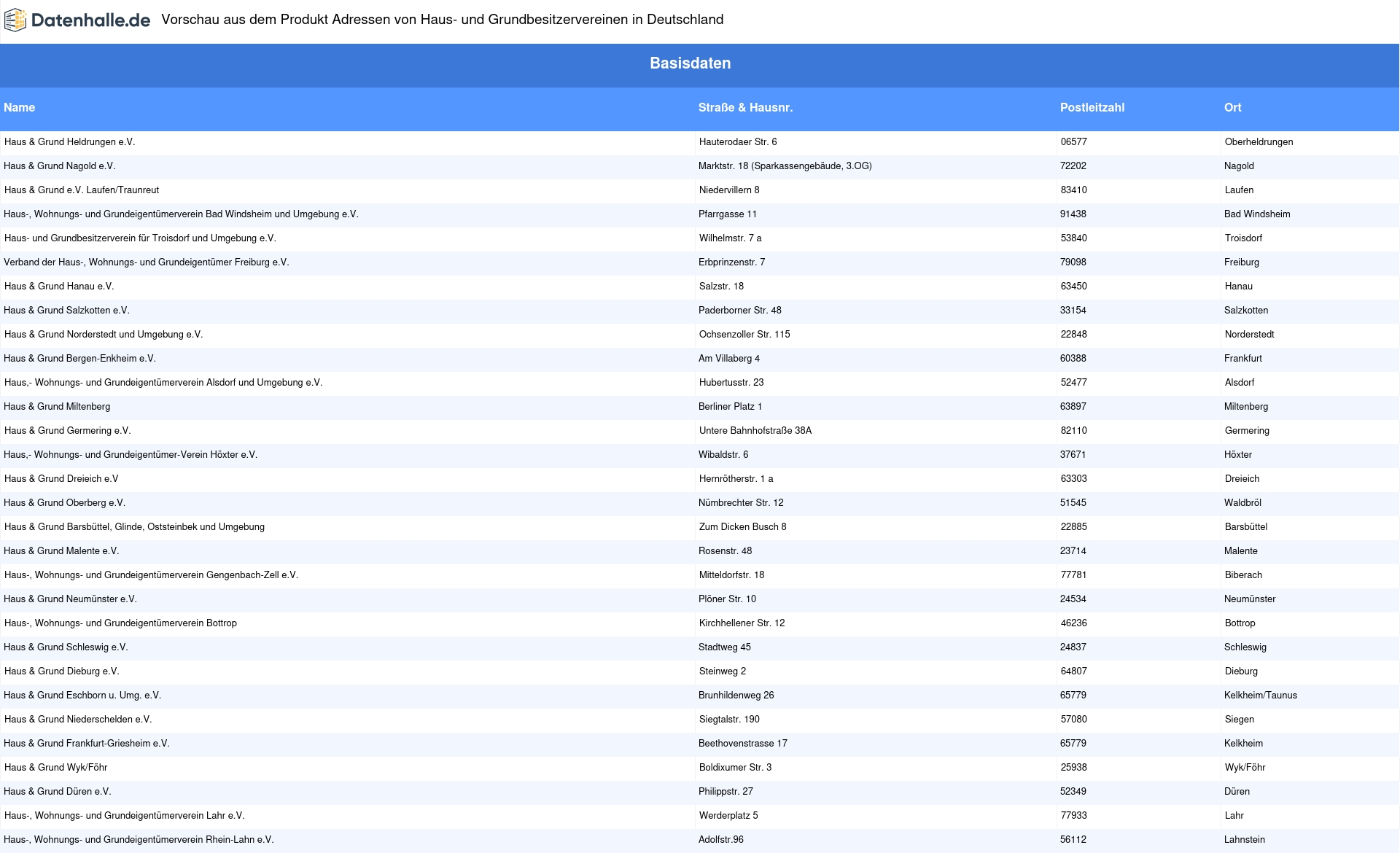This screenshot has width=1400, height=853.
Task: Click Haus & Grund Dieburg e.V.
Action: (x=61, y=671)
